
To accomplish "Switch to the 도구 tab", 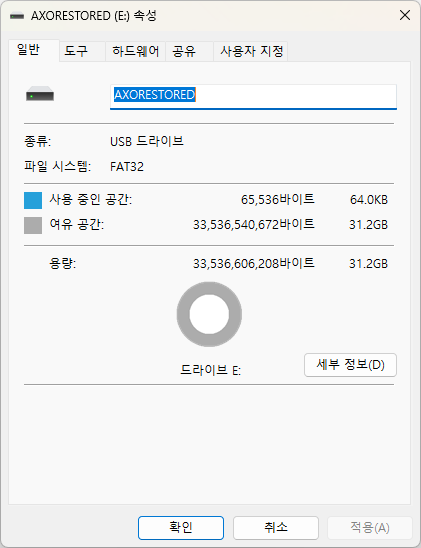I will coord(82,51).
